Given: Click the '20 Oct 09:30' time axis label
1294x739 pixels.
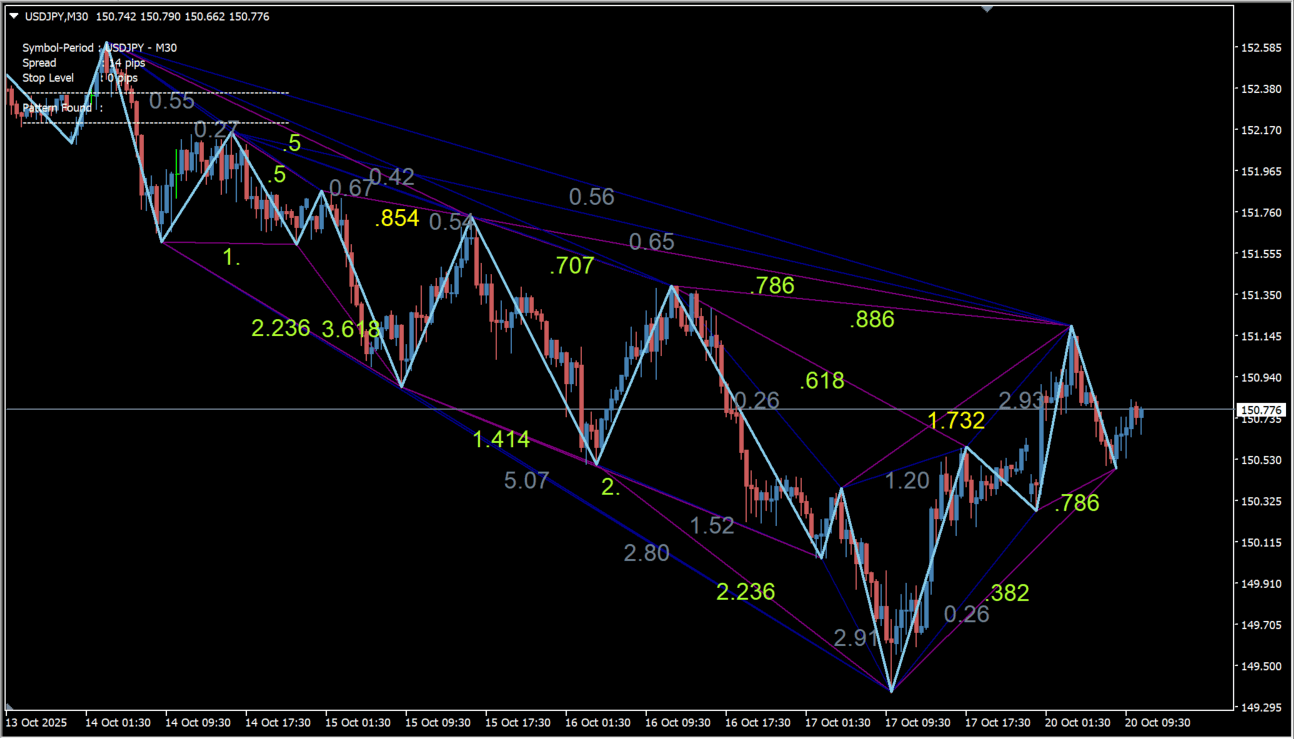Looking at the screenshot, I should 1157,722.
